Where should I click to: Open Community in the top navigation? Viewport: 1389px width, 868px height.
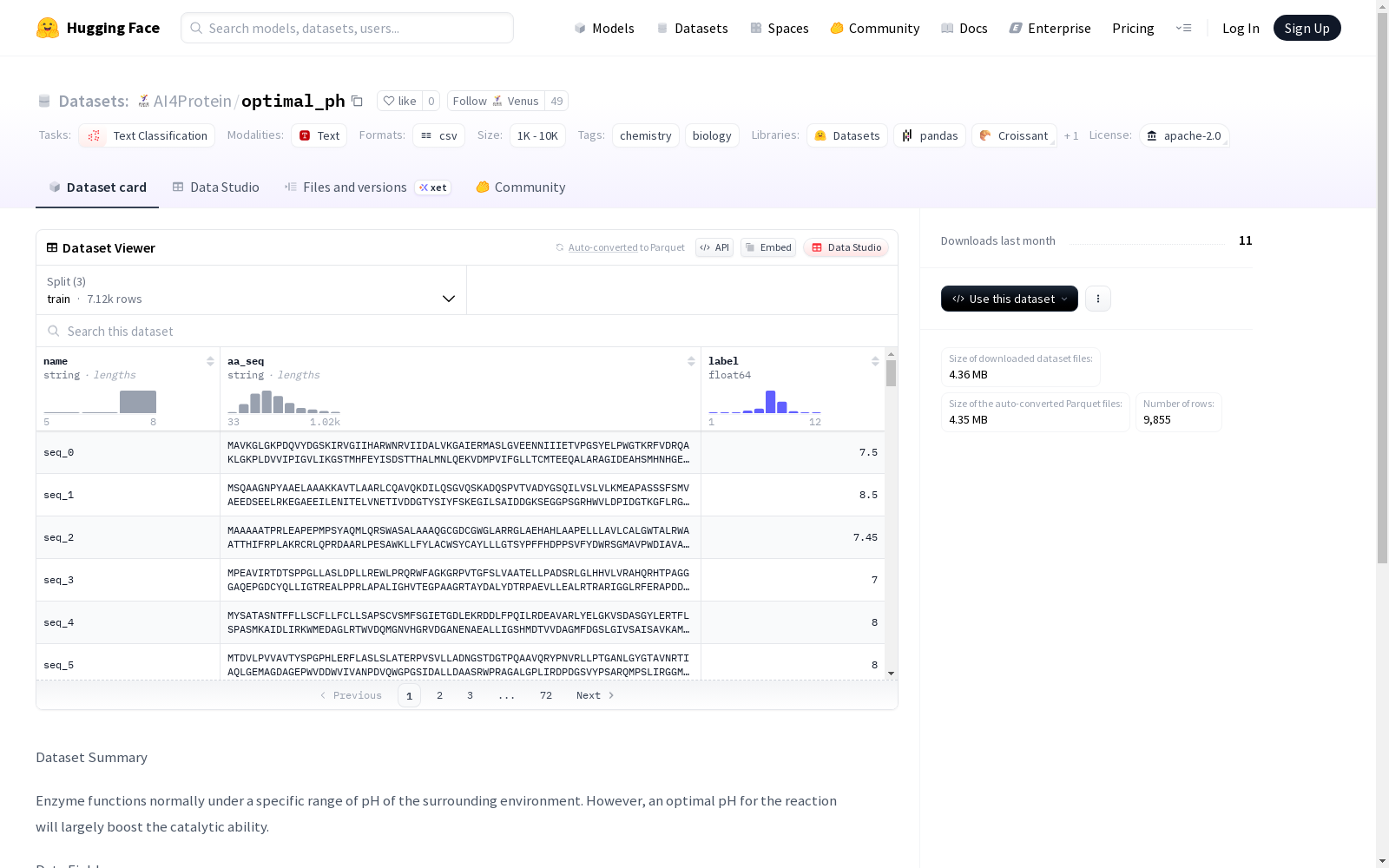tap(875, 28)
